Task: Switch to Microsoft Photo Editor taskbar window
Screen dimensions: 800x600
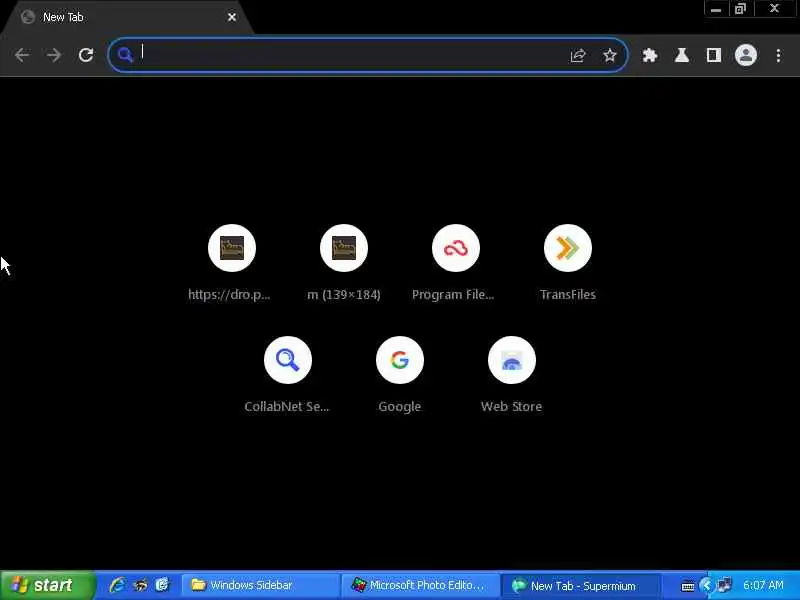Action: pos(420,585)
